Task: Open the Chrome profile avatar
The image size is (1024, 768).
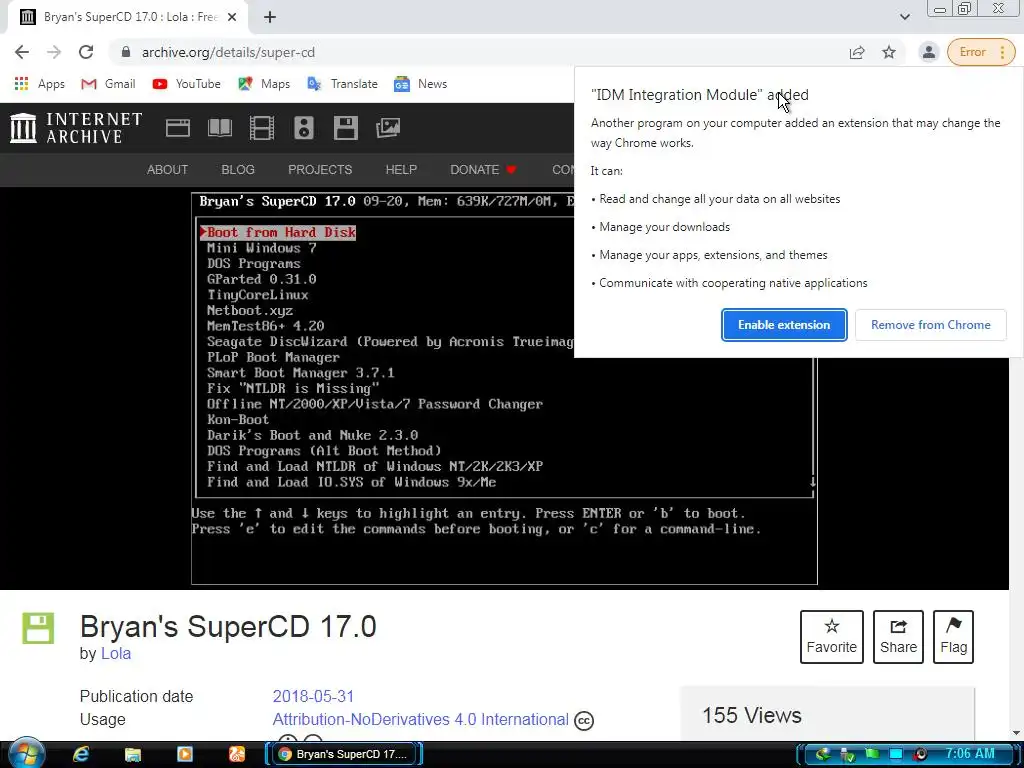Action: (928, 52)
